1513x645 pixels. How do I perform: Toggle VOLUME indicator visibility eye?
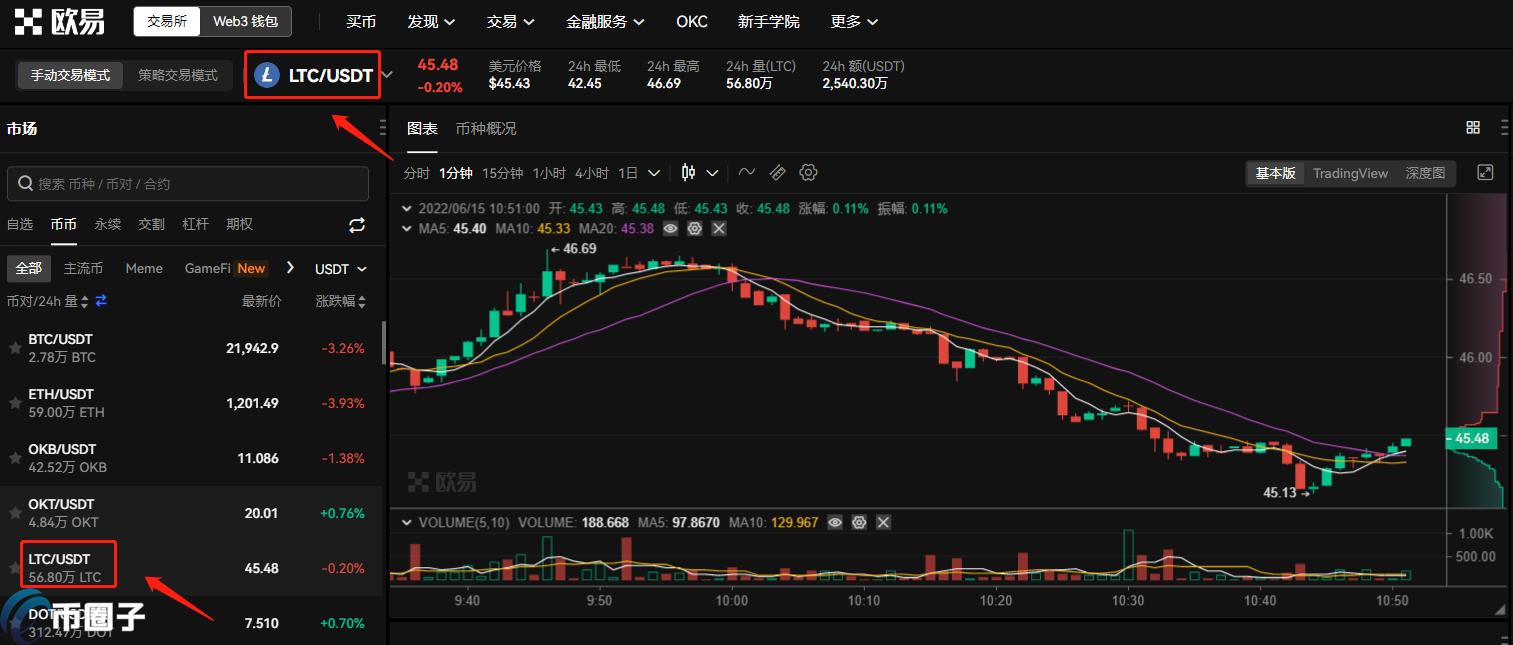point(835,522)
